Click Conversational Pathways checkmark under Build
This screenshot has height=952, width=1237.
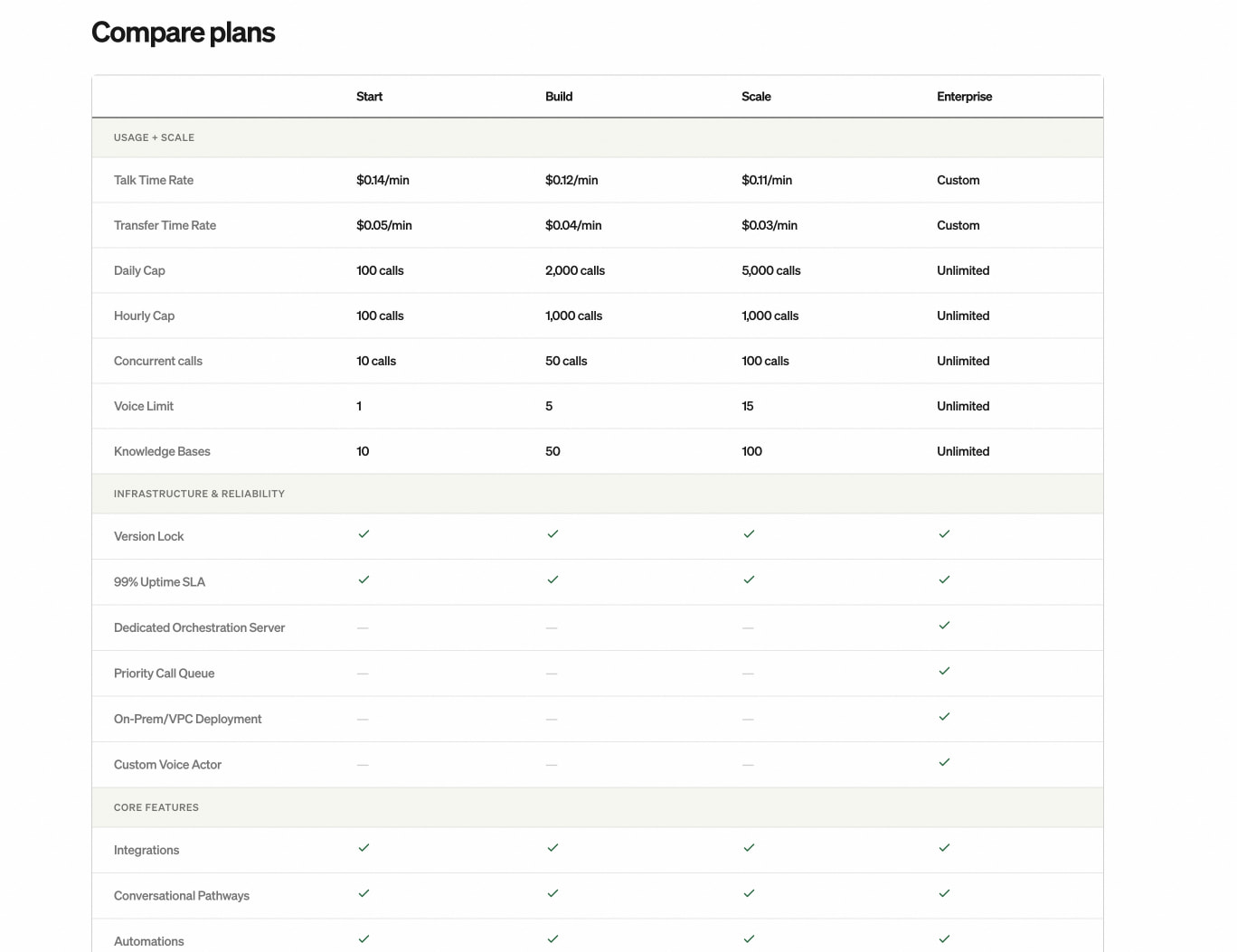[552, 893]
